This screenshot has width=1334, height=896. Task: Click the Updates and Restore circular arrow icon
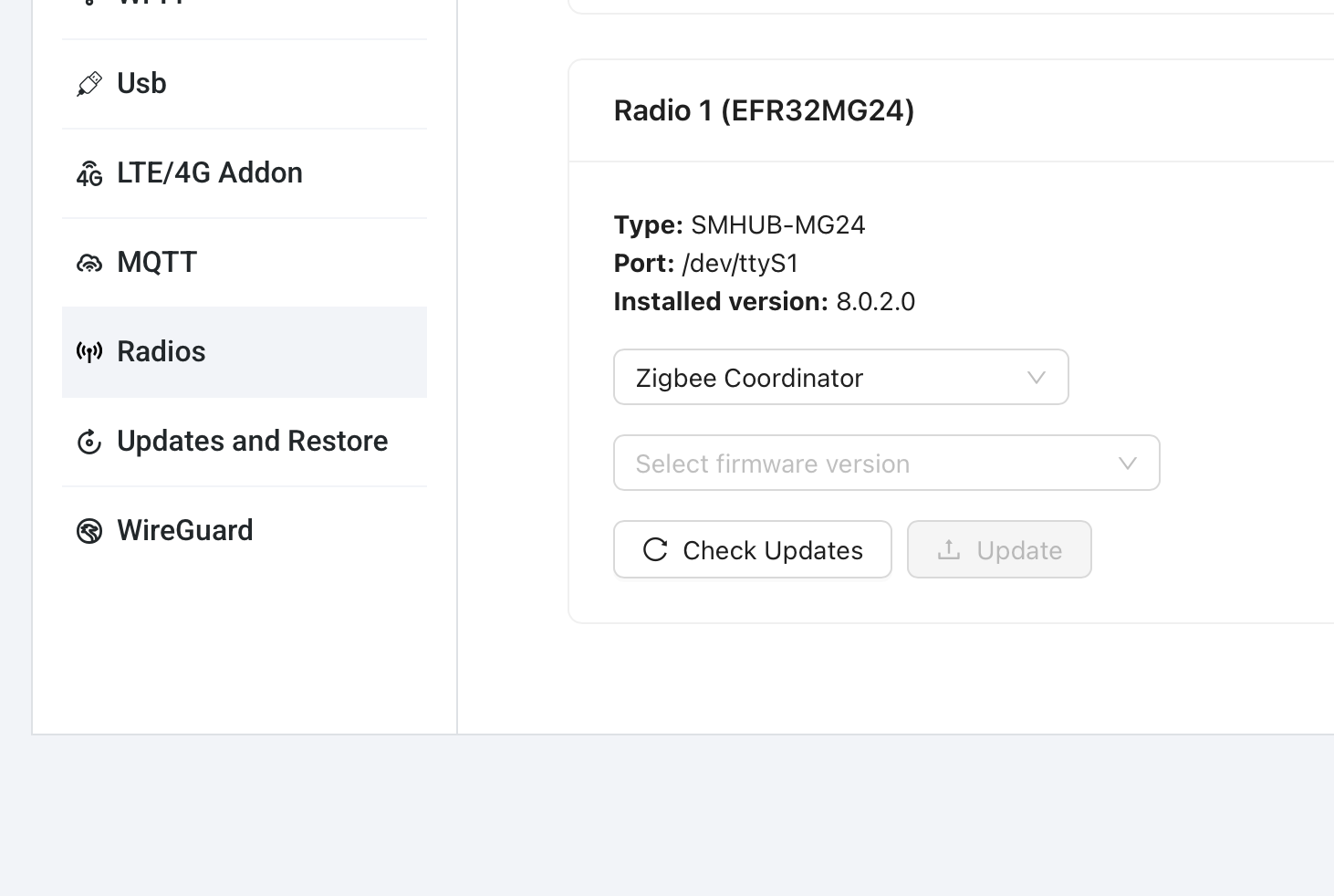(x=89, y=442)
